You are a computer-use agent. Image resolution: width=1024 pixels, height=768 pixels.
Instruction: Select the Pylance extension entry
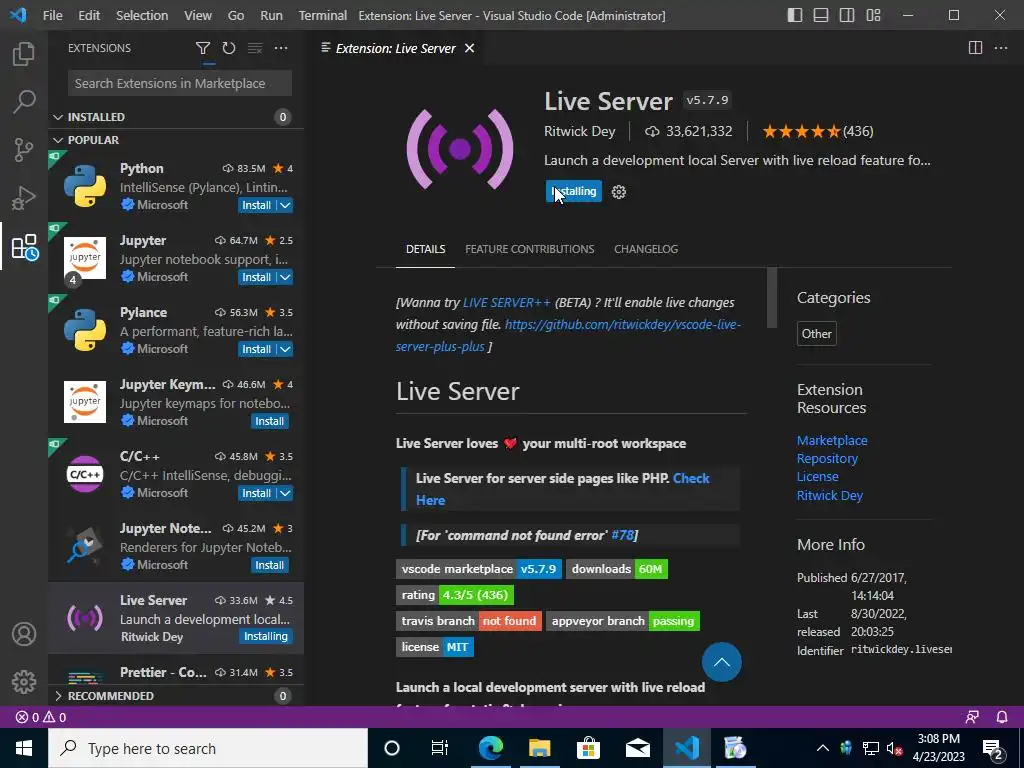pos(176,330)
